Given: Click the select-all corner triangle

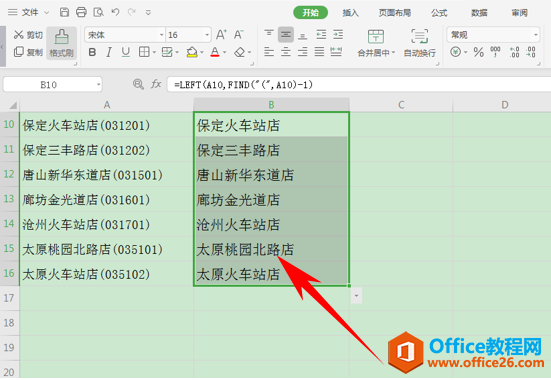Looking at the screenshot, I should click(12, 105).
